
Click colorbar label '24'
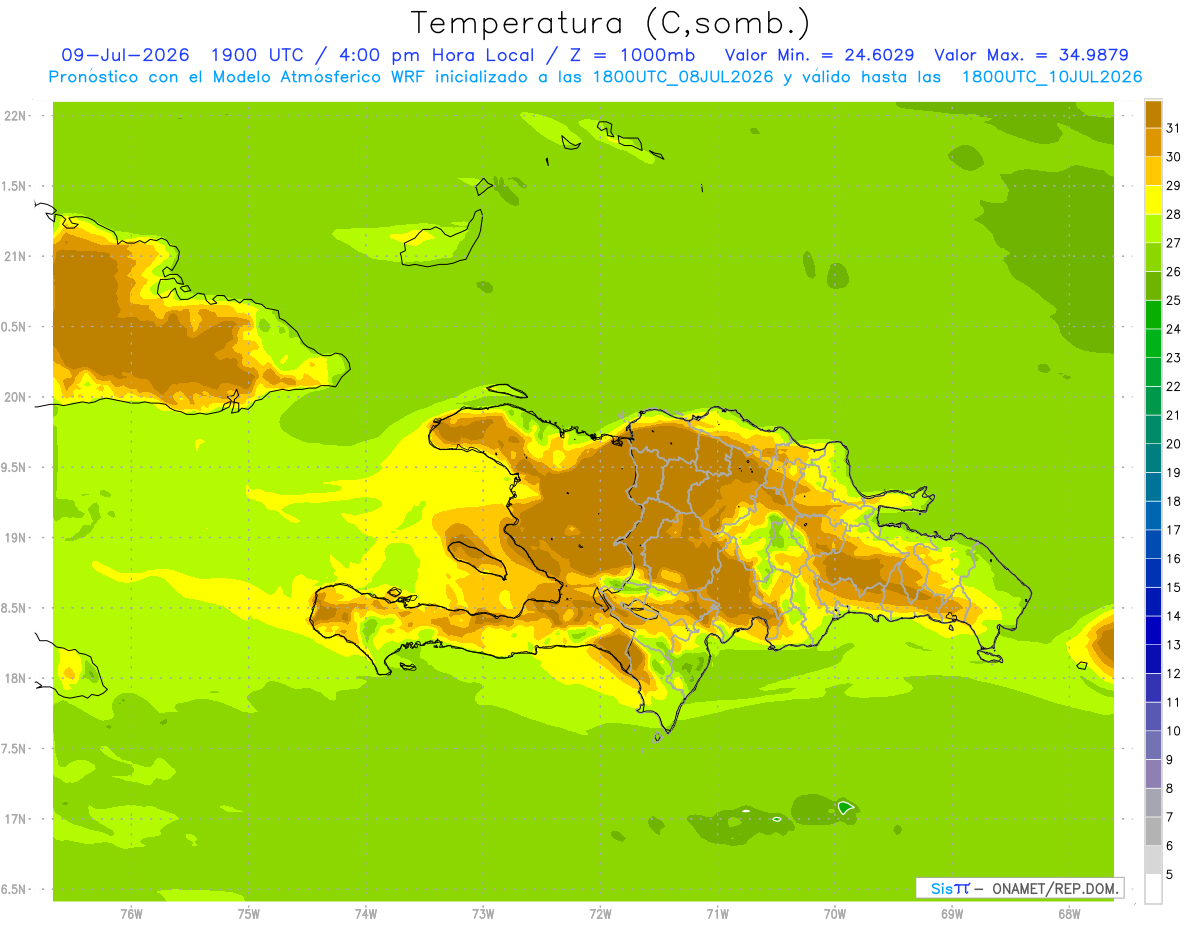(x=1174, y=329)
